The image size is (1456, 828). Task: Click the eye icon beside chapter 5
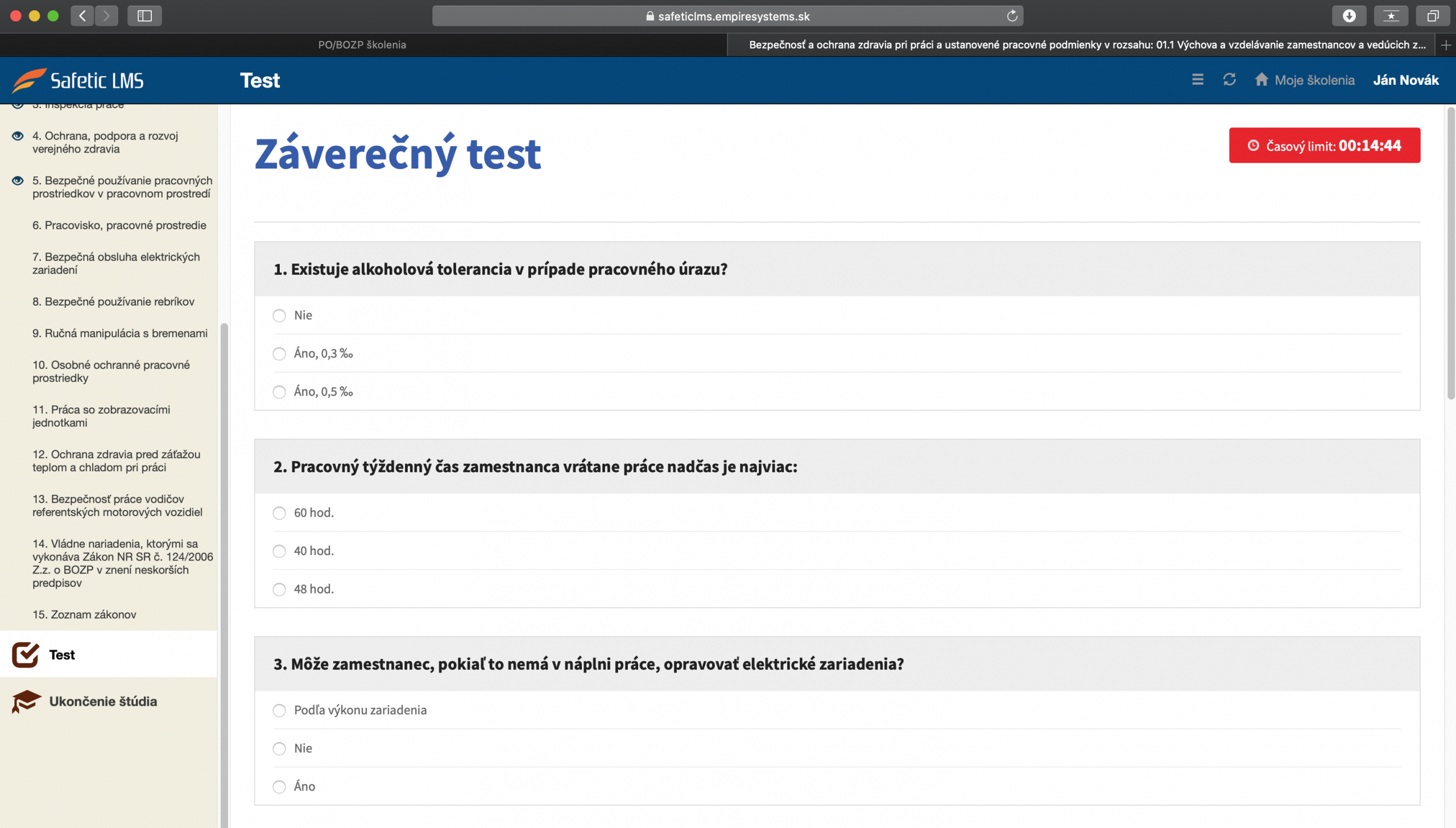tap(18, 180)
